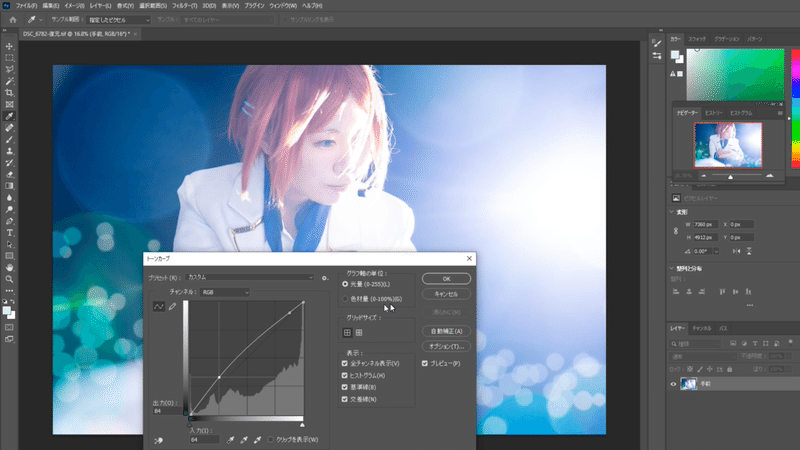The height and width of the screenshot is (450, 800).
Task: Click オプション button in Curves
Action: click(446, 346)
